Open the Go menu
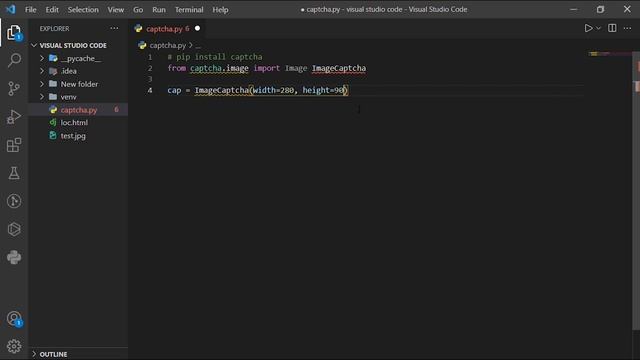 pyautogui.click(x=138, y=9)
